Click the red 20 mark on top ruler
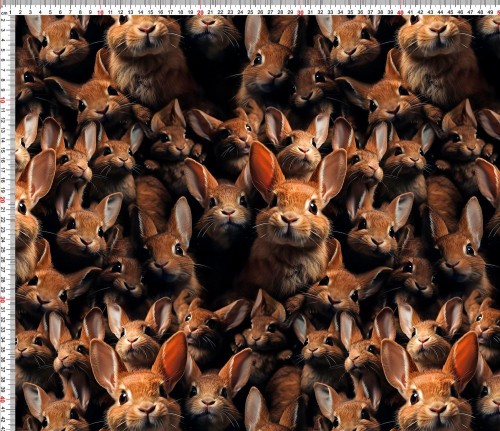This screenshot has width=500, height=431. 200,13
